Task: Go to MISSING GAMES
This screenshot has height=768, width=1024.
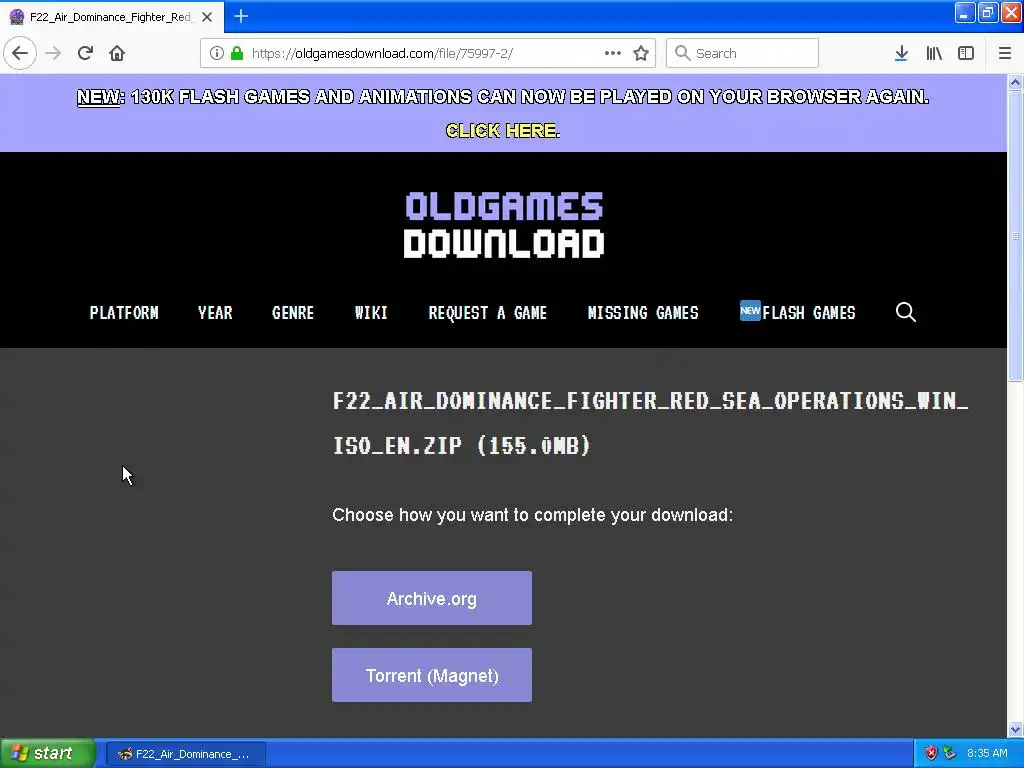Action: coord(643,313)
